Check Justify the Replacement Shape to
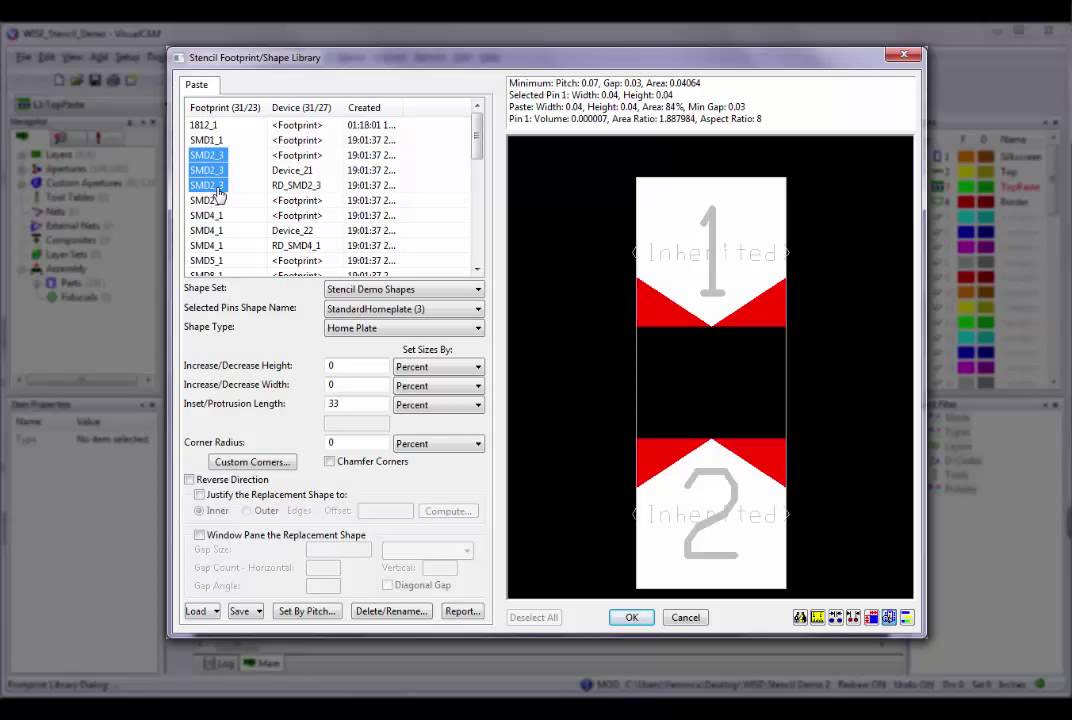Viewport: 1072px width, 720px height. pyautogui.click(x=200, y=494)
